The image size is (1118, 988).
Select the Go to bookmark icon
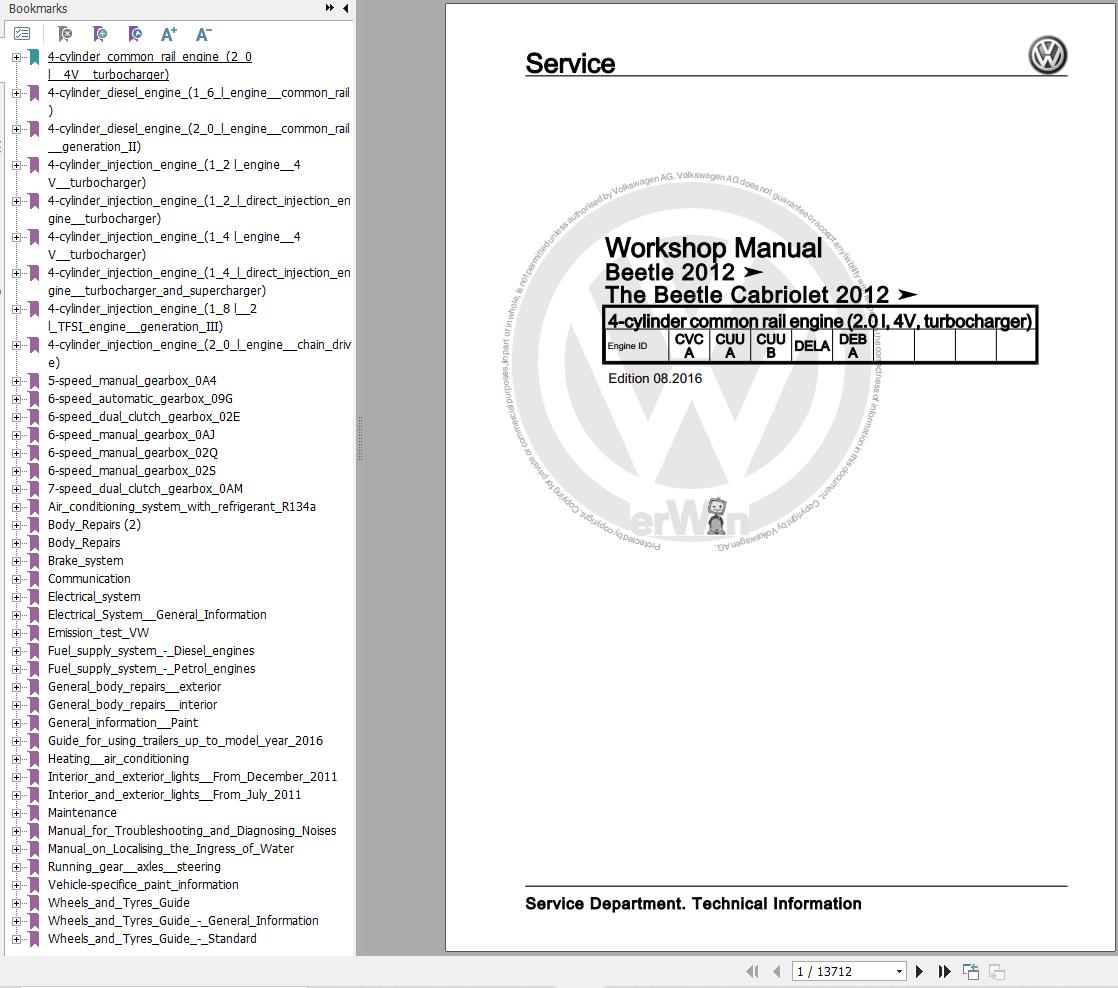[134, 34]
